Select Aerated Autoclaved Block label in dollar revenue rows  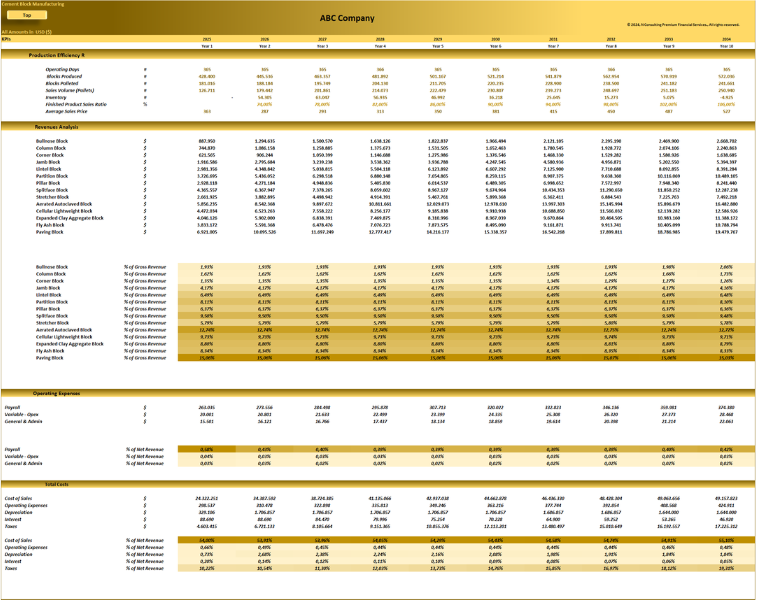coord(64,204)
